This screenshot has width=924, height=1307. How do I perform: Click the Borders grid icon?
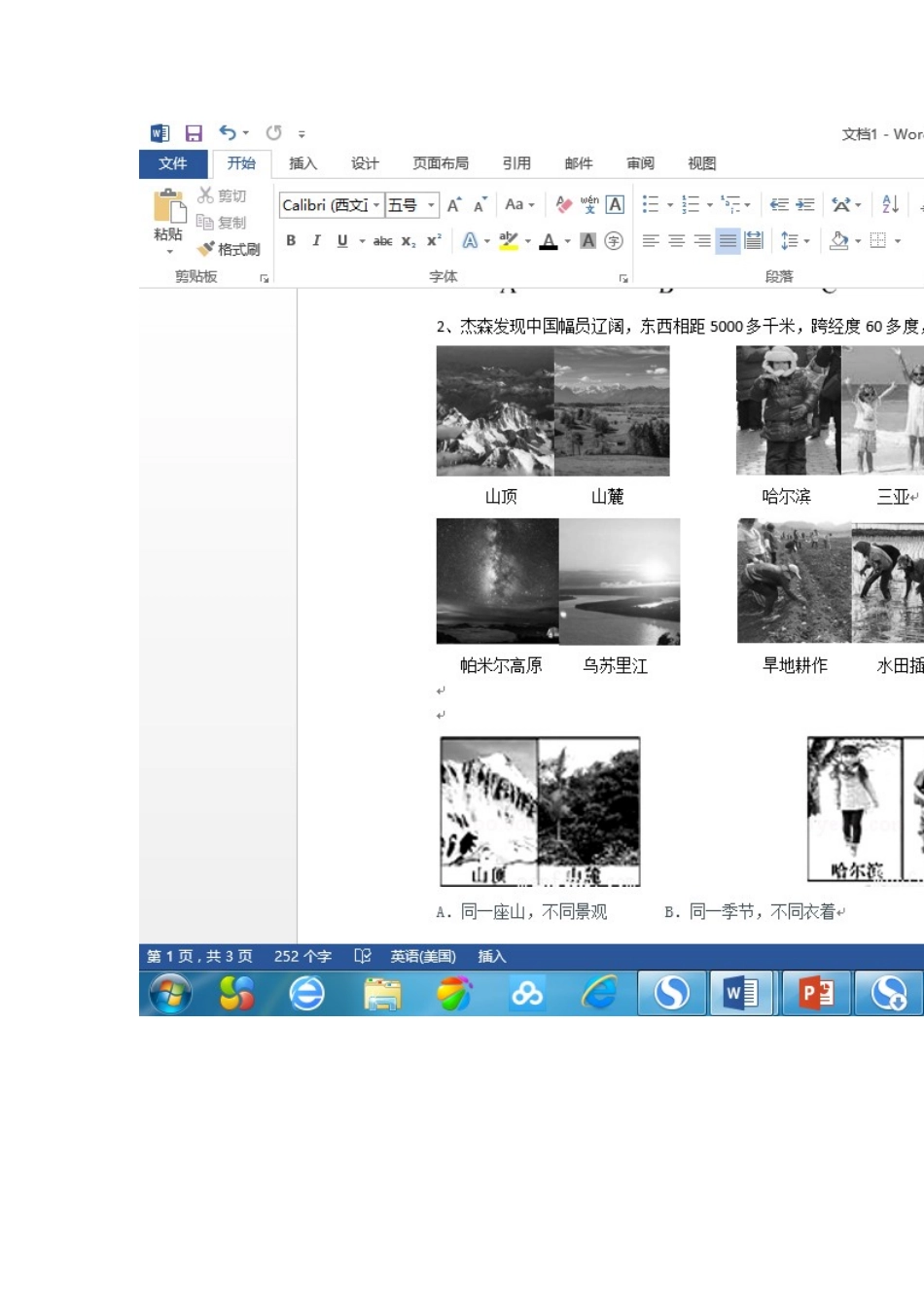(x=878, y=240)
